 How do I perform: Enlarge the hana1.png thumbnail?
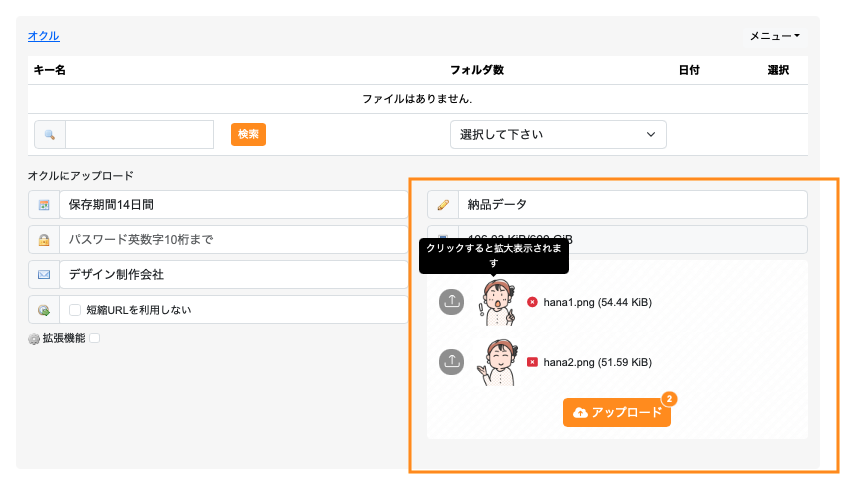[x=497, y=302]
